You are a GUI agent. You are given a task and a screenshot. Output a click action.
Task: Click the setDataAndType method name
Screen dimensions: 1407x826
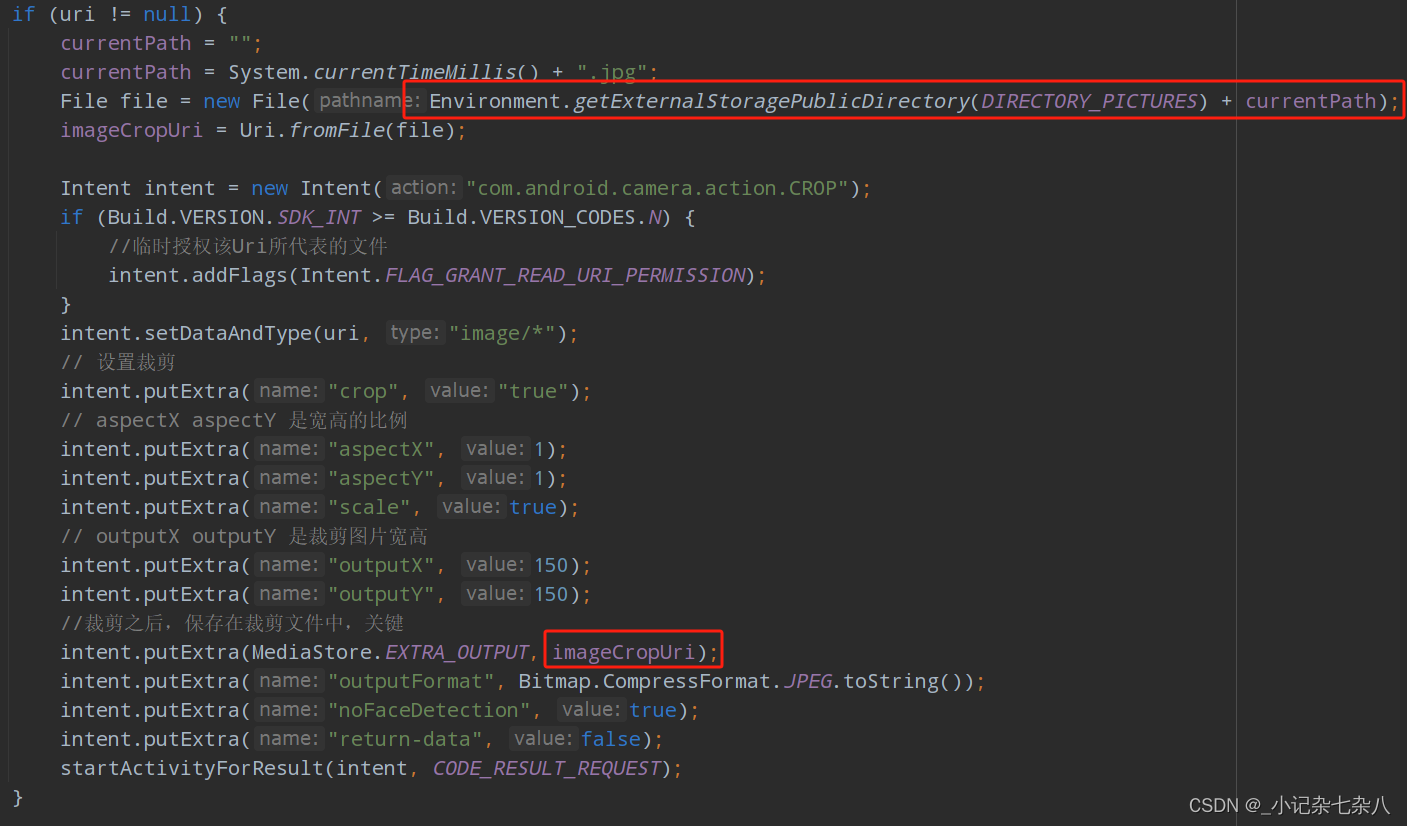point(228,333)
